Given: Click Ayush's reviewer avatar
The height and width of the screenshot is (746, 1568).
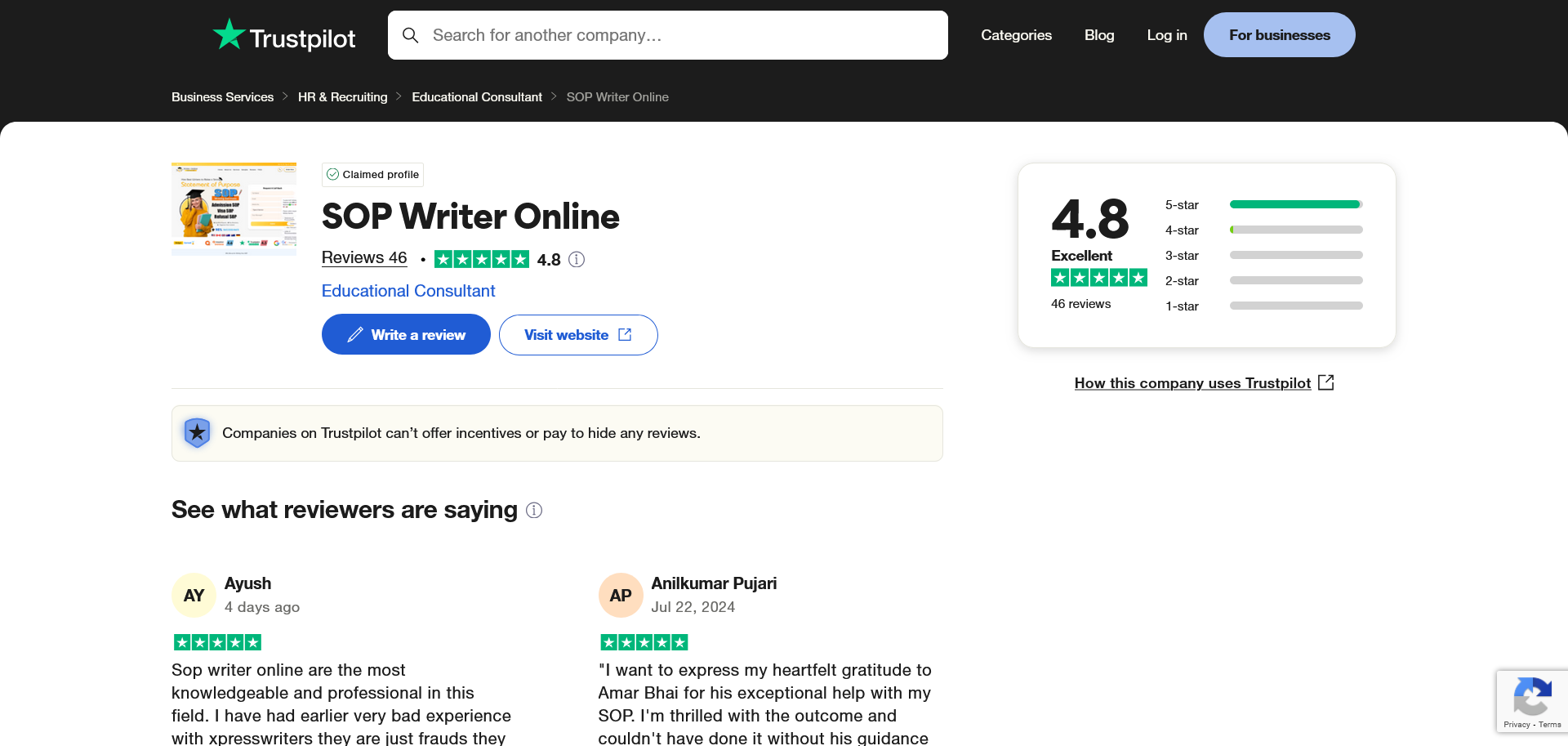Looking at the screenshot, I should (194, 595).
